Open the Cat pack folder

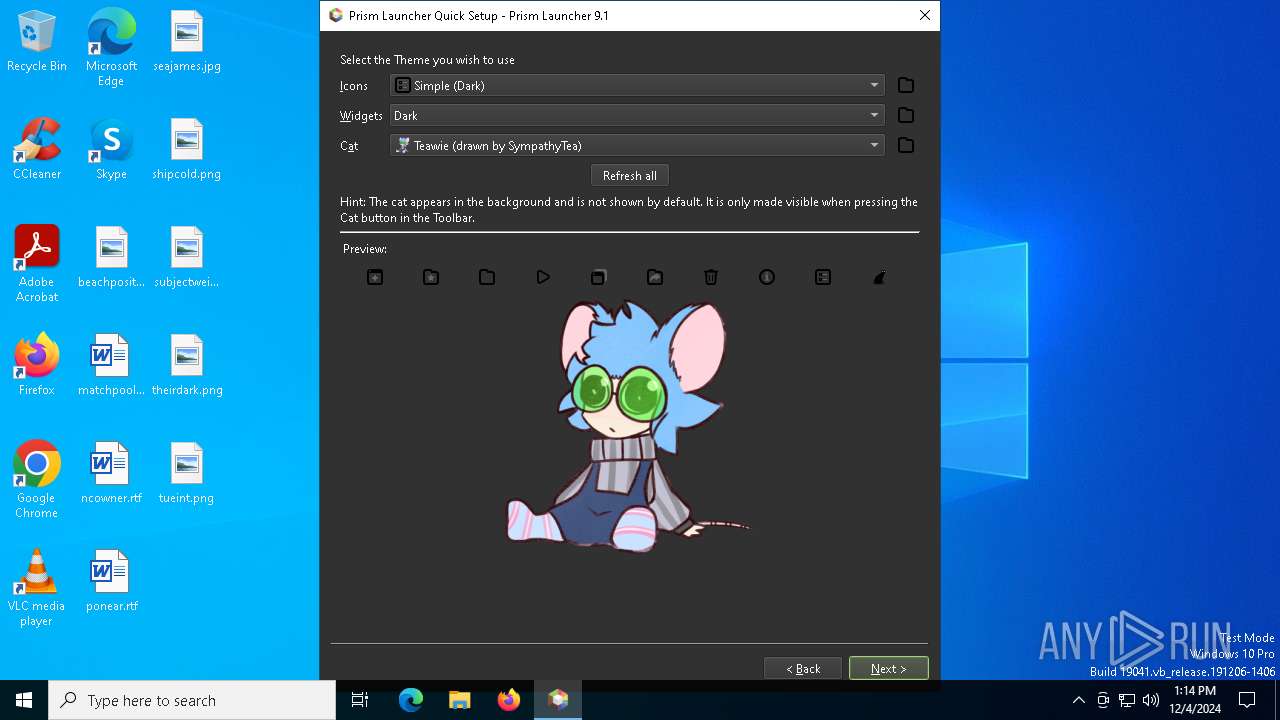[906, 145]
